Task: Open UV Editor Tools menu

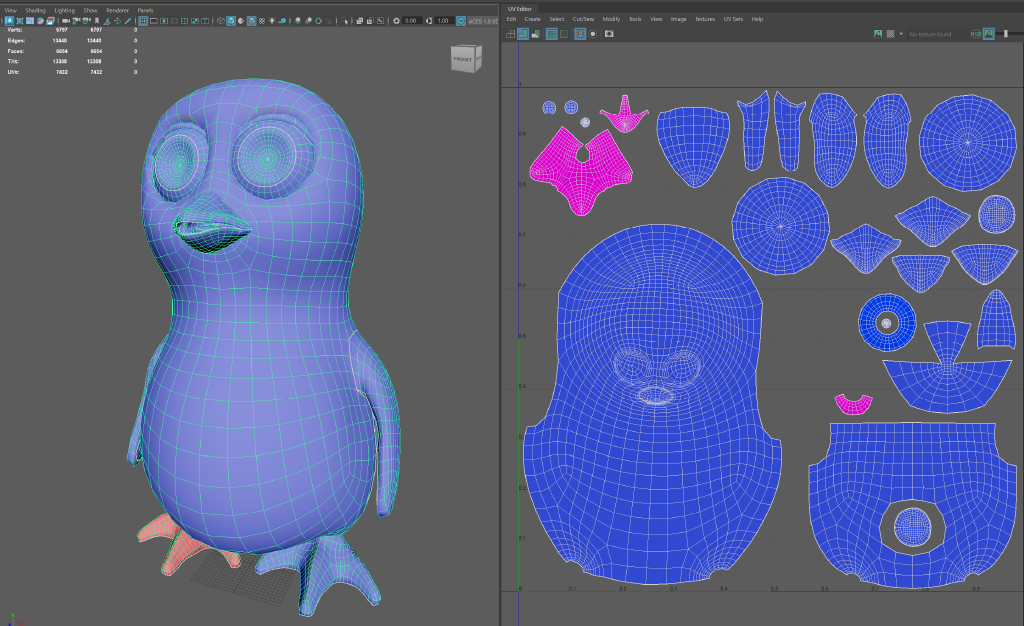Action: pyautogui.click(x=635, y=19)
